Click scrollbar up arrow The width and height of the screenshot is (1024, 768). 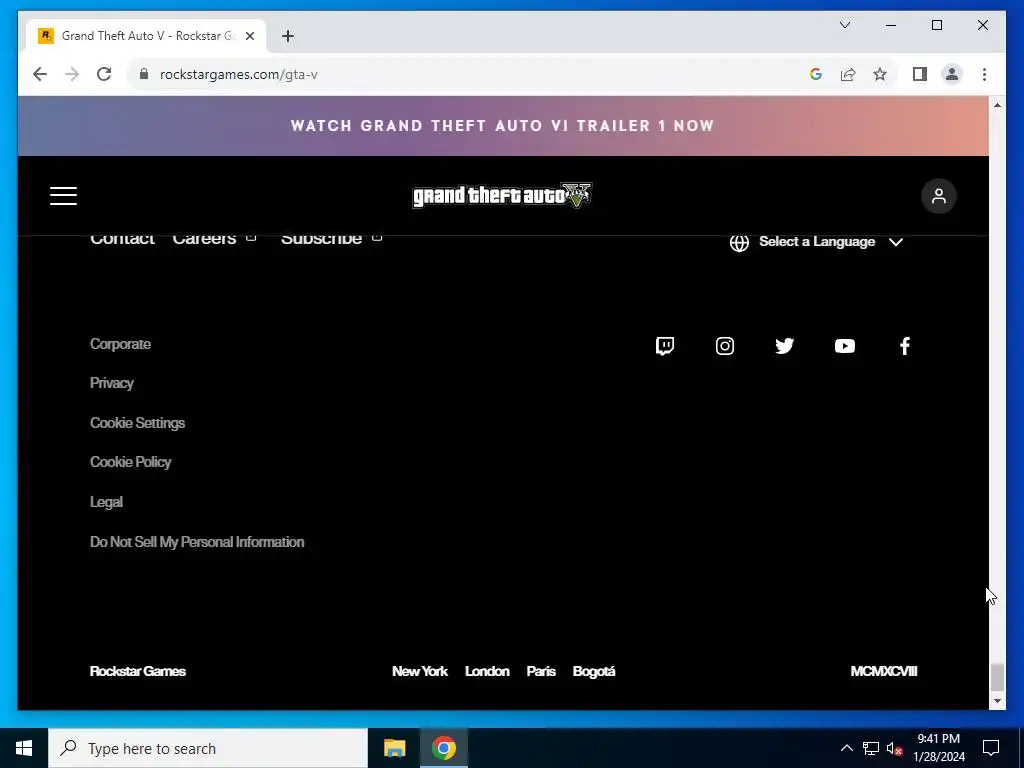click(x=997, y=105)
